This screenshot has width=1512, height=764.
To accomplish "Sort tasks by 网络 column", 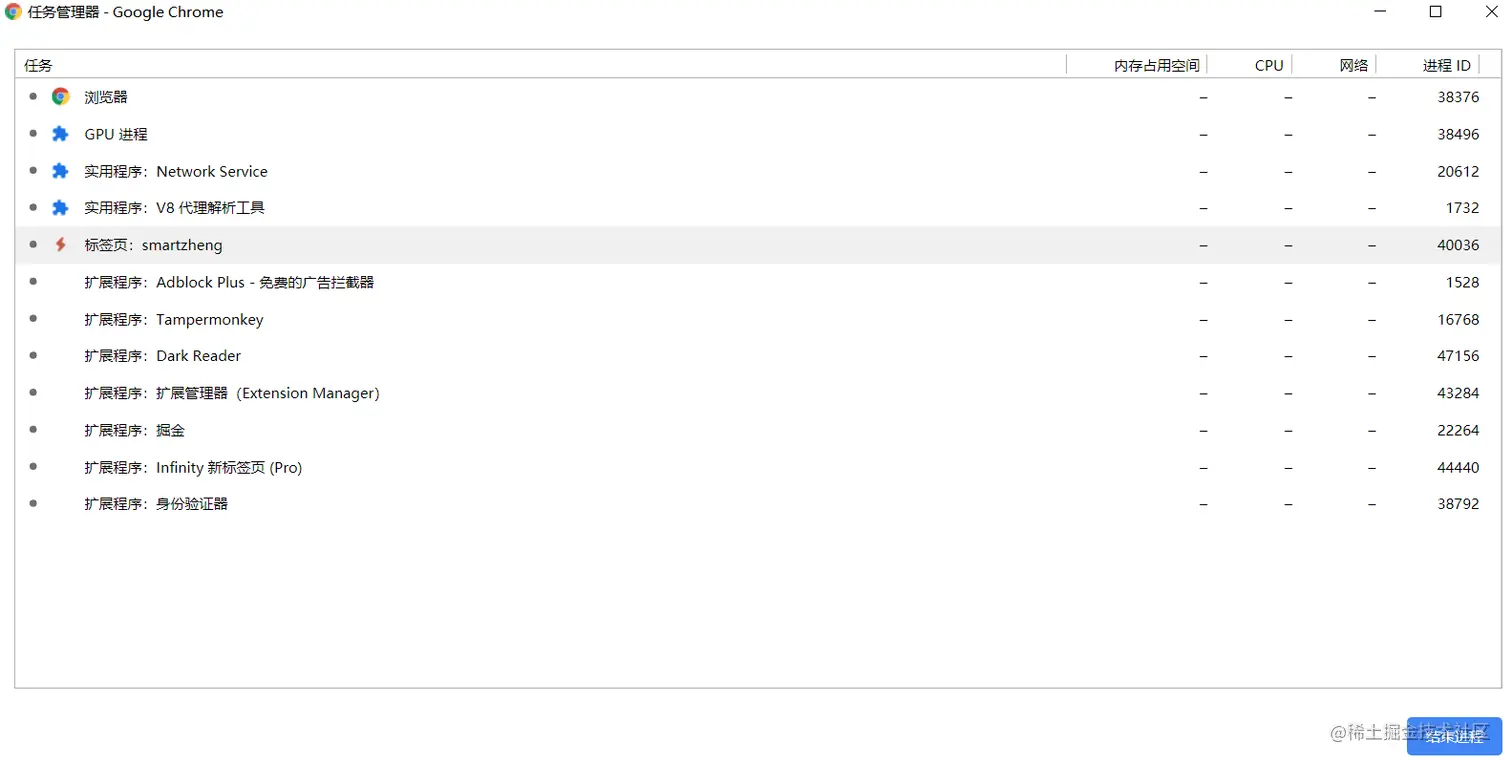I will (x=1353, y=66).
